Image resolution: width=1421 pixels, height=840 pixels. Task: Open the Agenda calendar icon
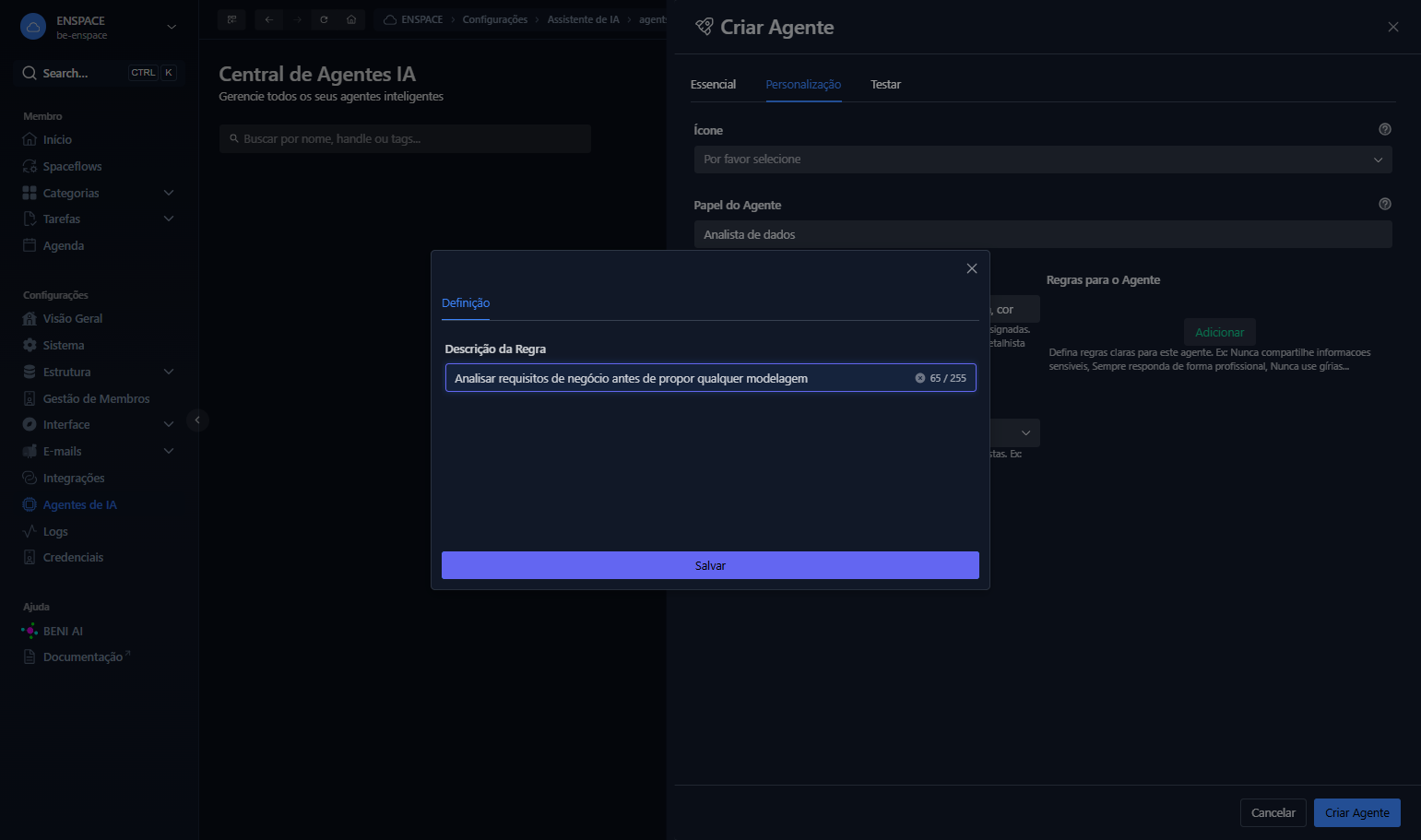tap(30, 245)
